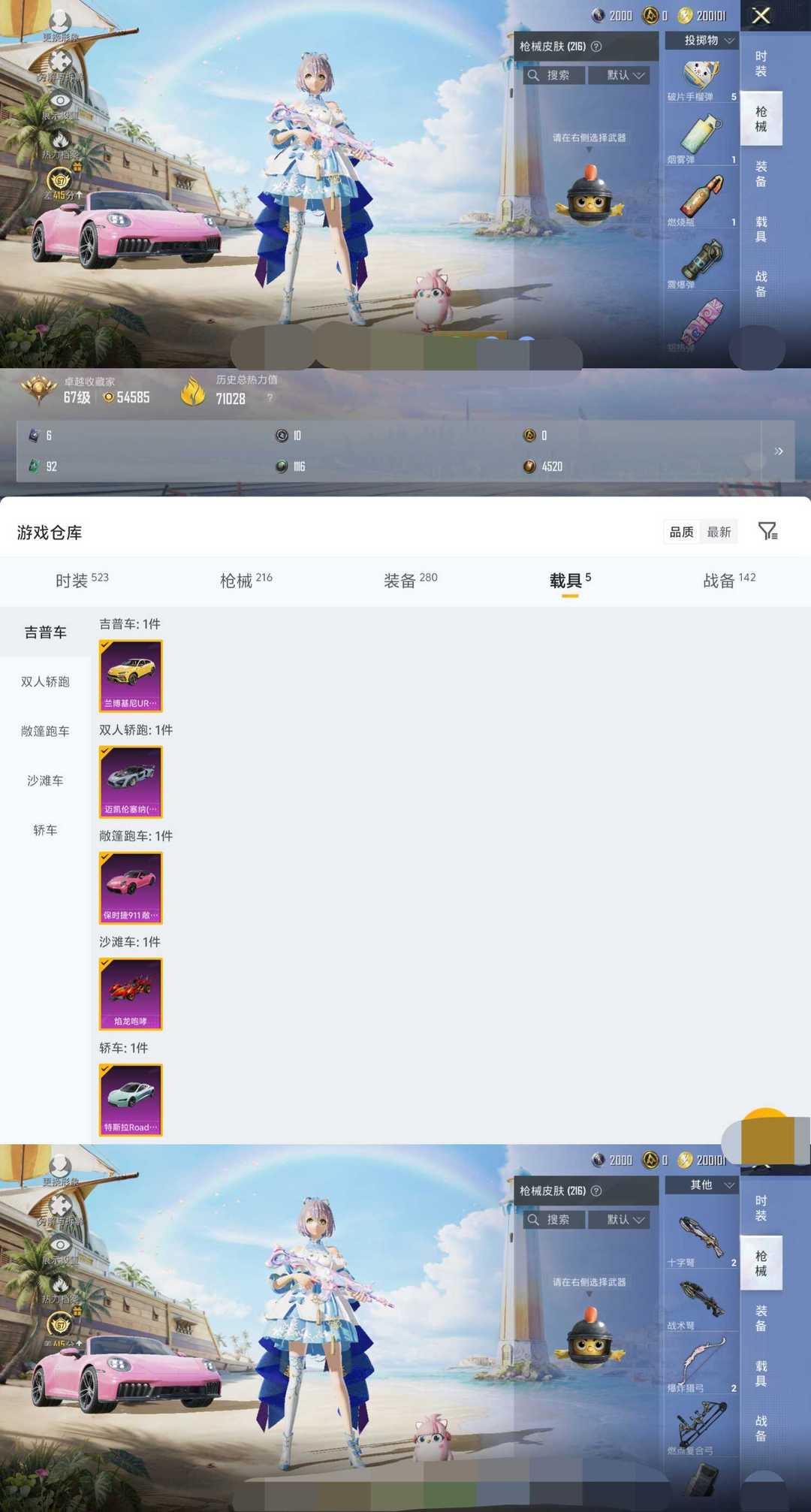811x1512 pixels.
Task: Tap the puzzle-piece icon in upper game screenshot
Action: pyautogui.click(x=61, y=63)
